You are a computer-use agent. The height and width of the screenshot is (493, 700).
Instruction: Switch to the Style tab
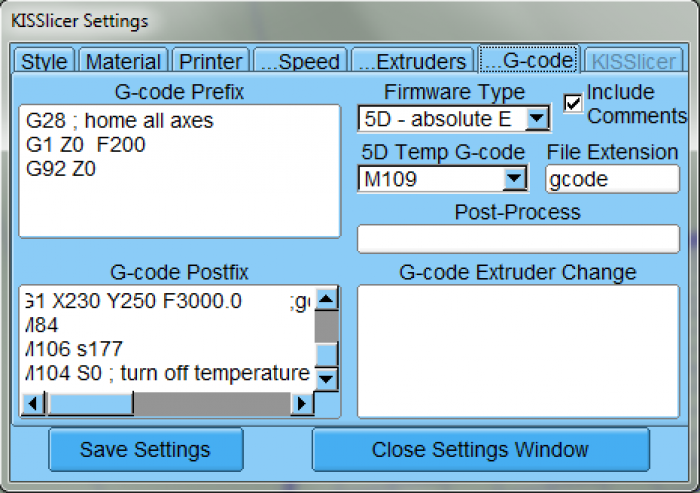click(44, 61)
